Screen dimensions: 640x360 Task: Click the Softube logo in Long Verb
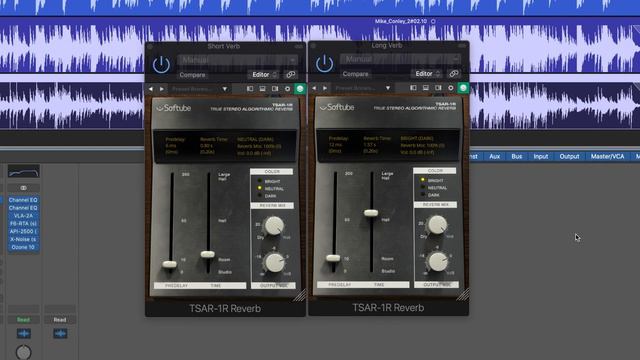[x=337, y=107]
